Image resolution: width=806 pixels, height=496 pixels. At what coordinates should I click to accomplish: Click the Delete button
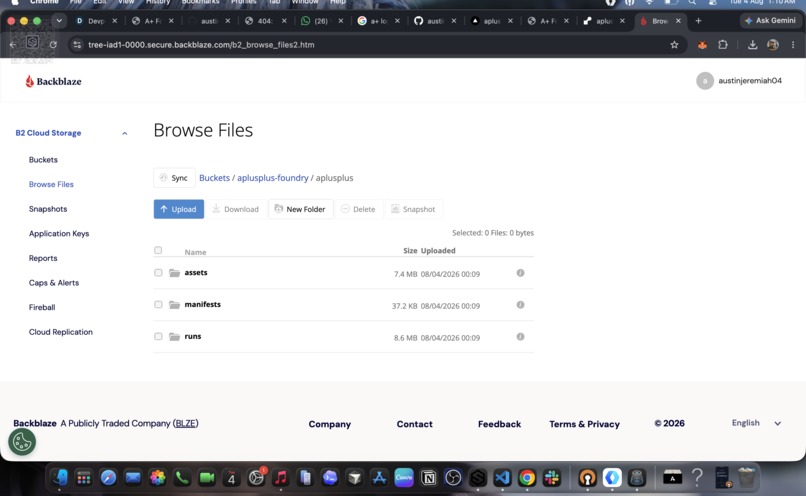pyautogui.click(x=358, y=209)
